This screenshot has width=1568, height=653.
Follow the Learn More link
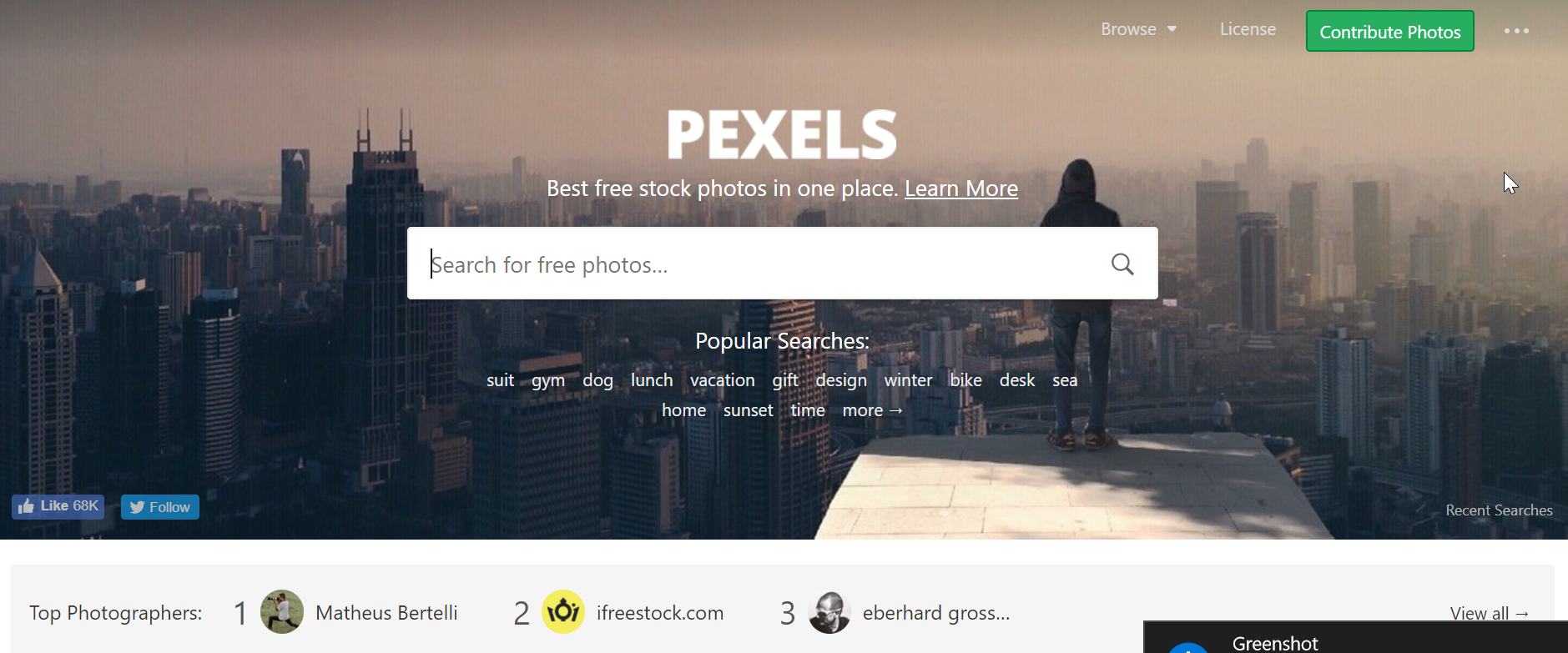click(961, 188)
